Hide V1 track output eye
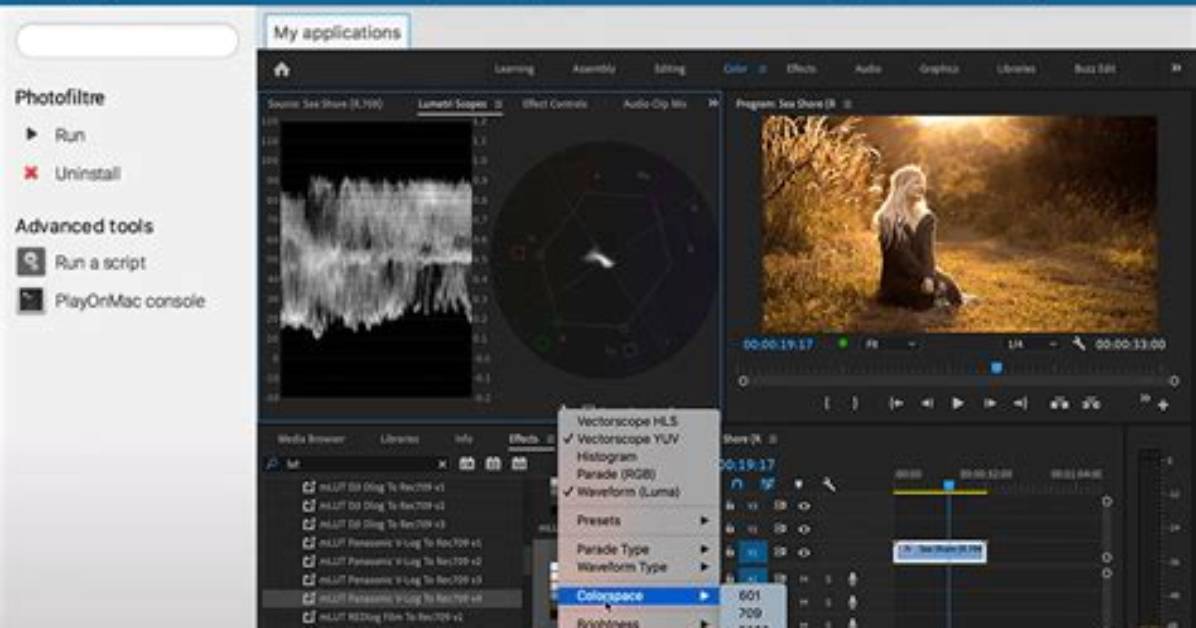This screenshot has width=1196, height=628. [804, 552]
